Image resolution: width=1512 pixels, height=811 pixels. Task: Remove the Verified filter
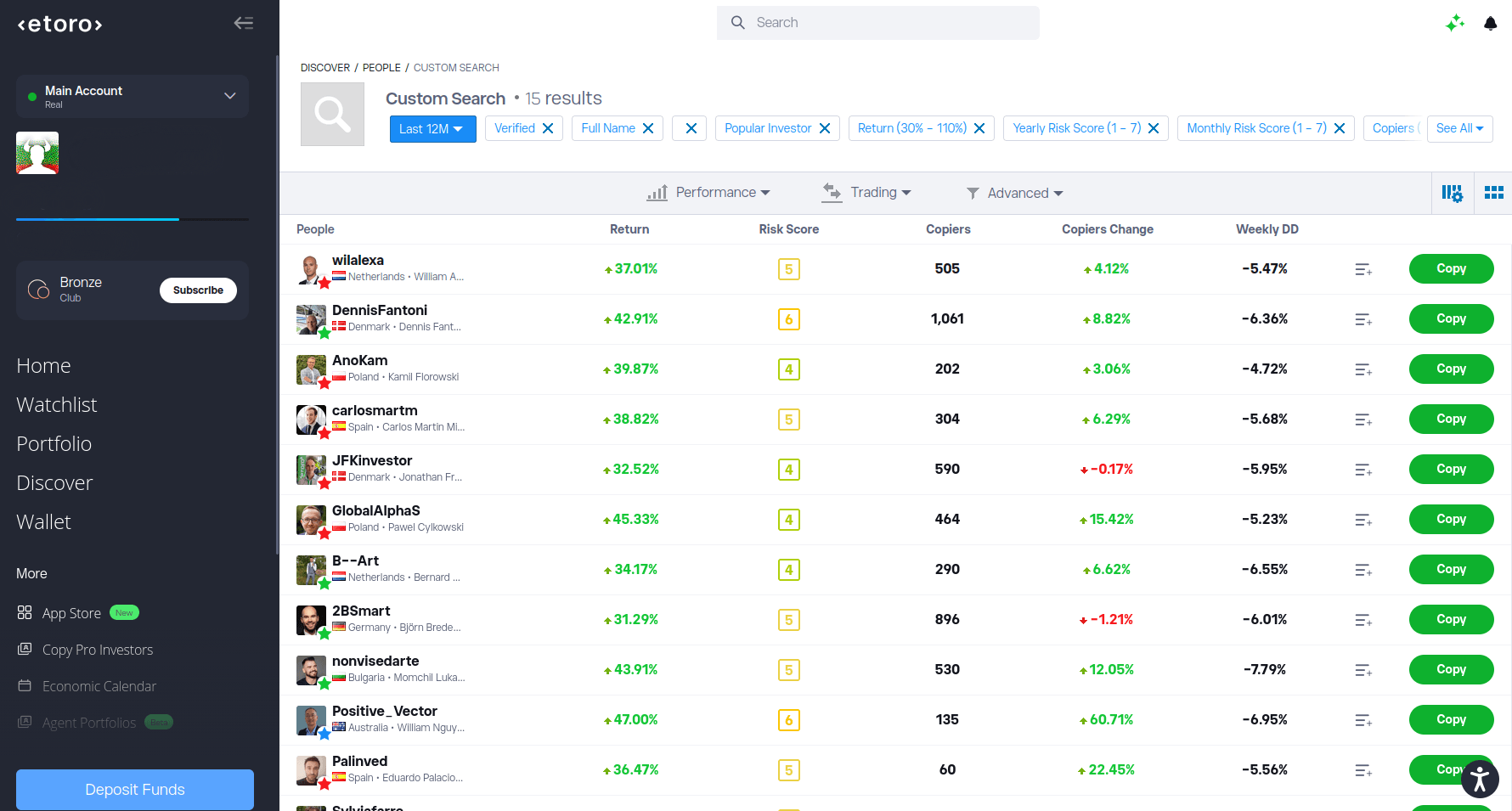pyautogui.click(x=548, y=128)
